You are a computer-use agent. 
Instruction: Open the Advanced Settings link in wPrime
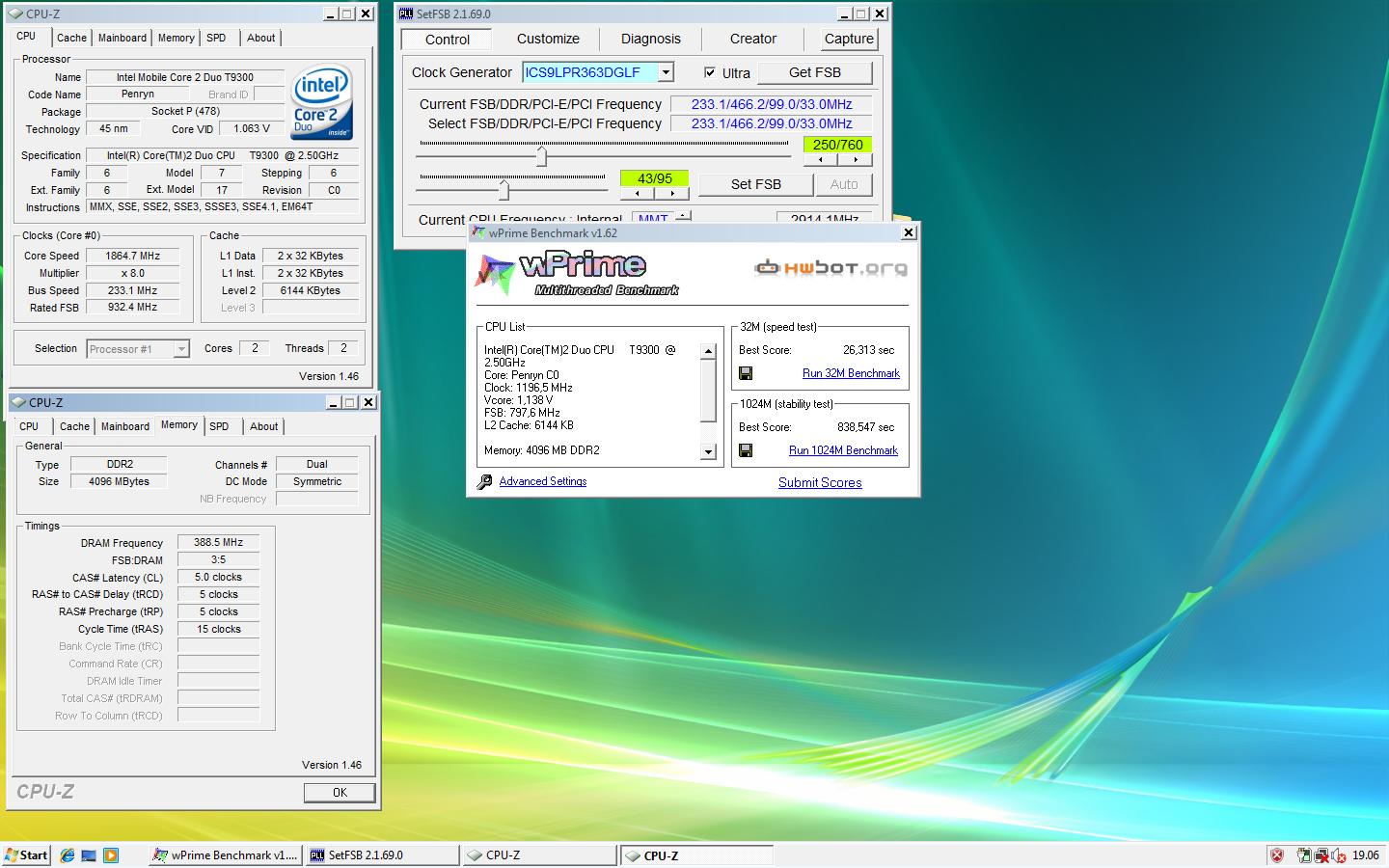coord(543,481)
